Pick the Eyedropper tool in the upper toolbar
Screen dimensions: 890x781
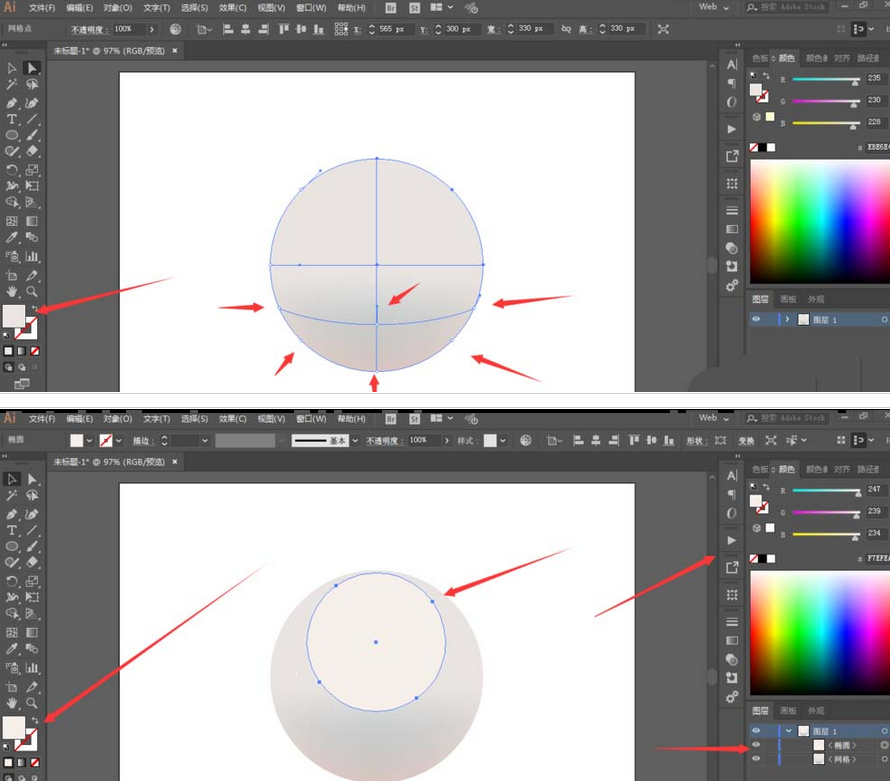pos(12,238)
